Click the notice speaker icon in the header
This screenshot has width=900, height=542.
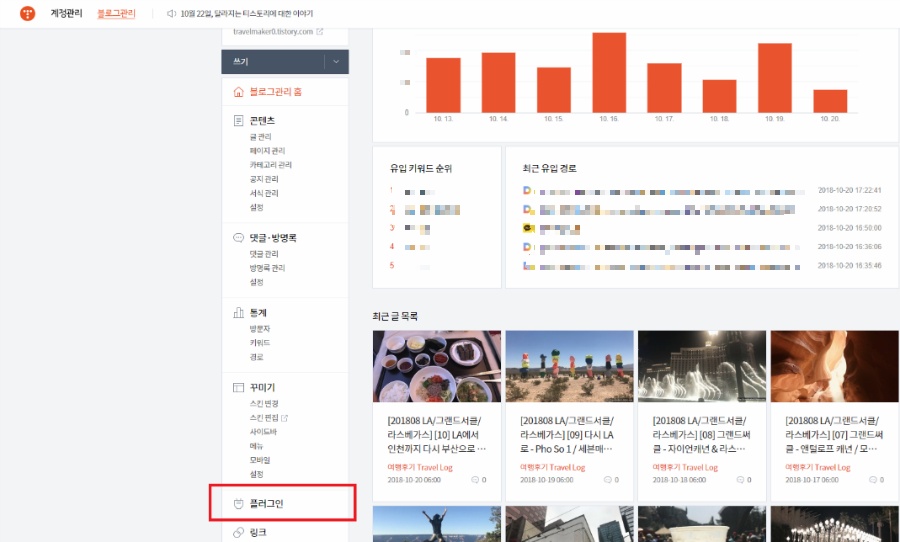click(x=171, y=13)
